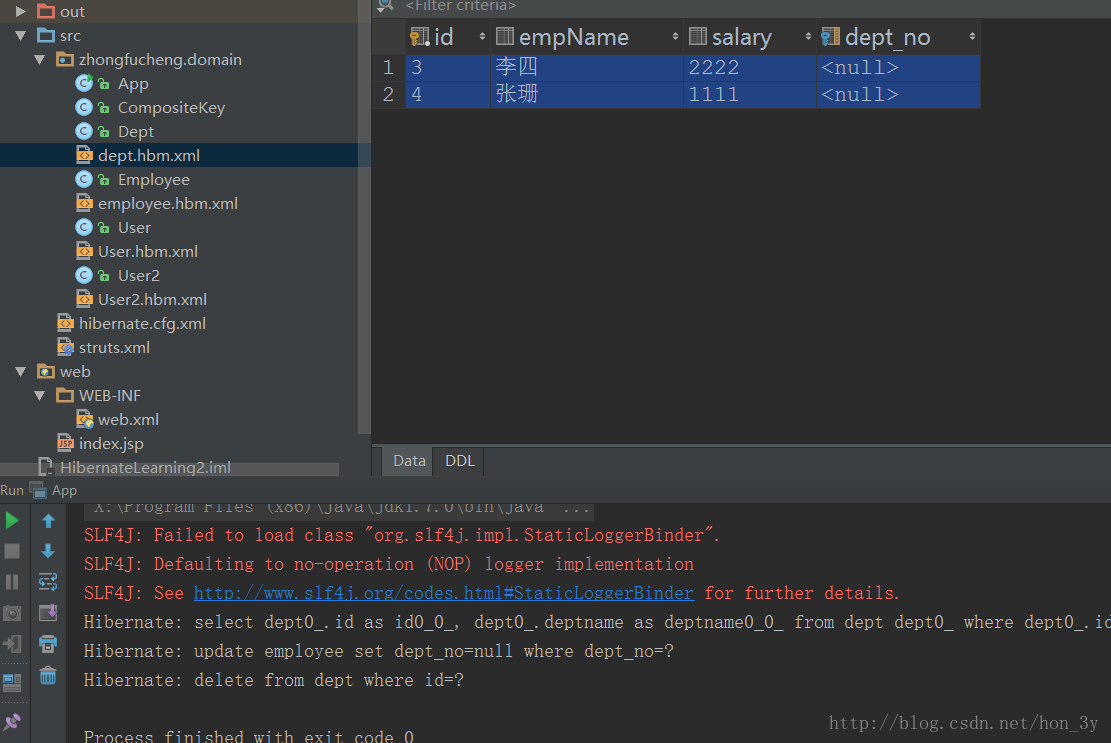This screenshot has width=1111, height=743.
Task: Expand the out folder
Action: coord(21,11)
